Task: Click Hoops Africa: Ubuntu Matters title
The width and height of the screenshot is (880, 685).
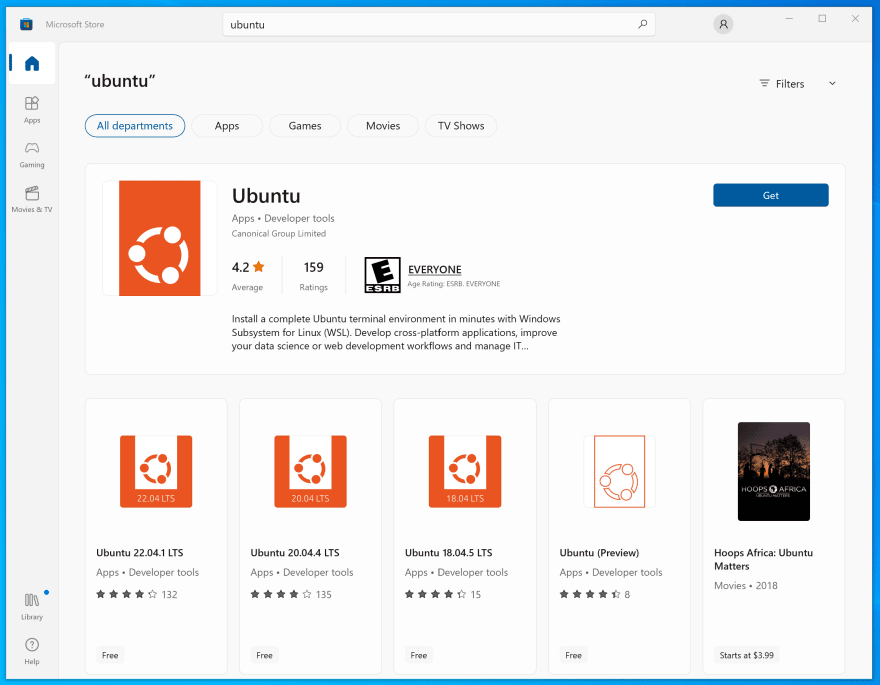Action: (763, 559)
